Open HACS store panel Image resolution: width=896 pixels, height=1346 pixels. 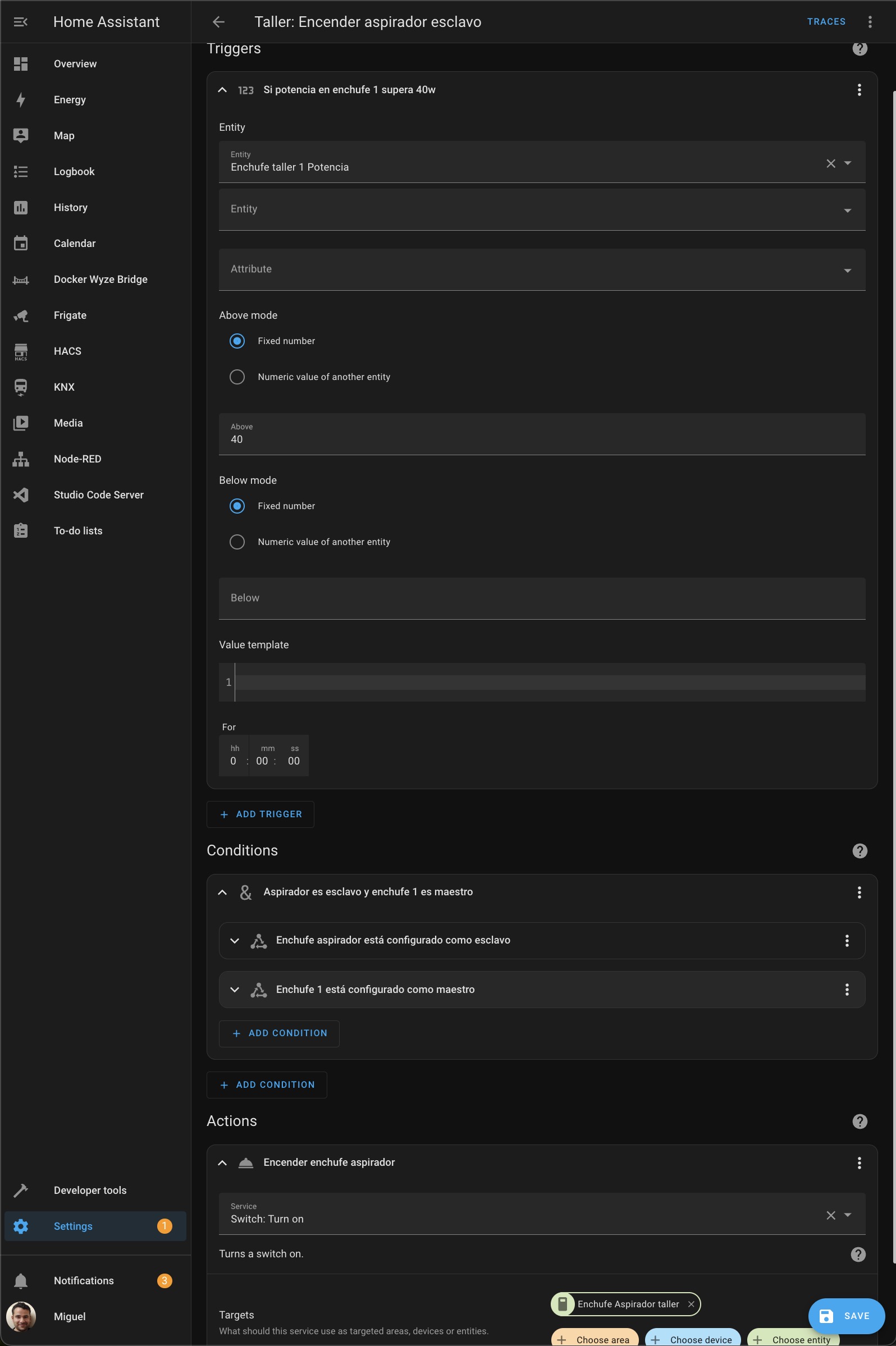click(x=95, y=351)
